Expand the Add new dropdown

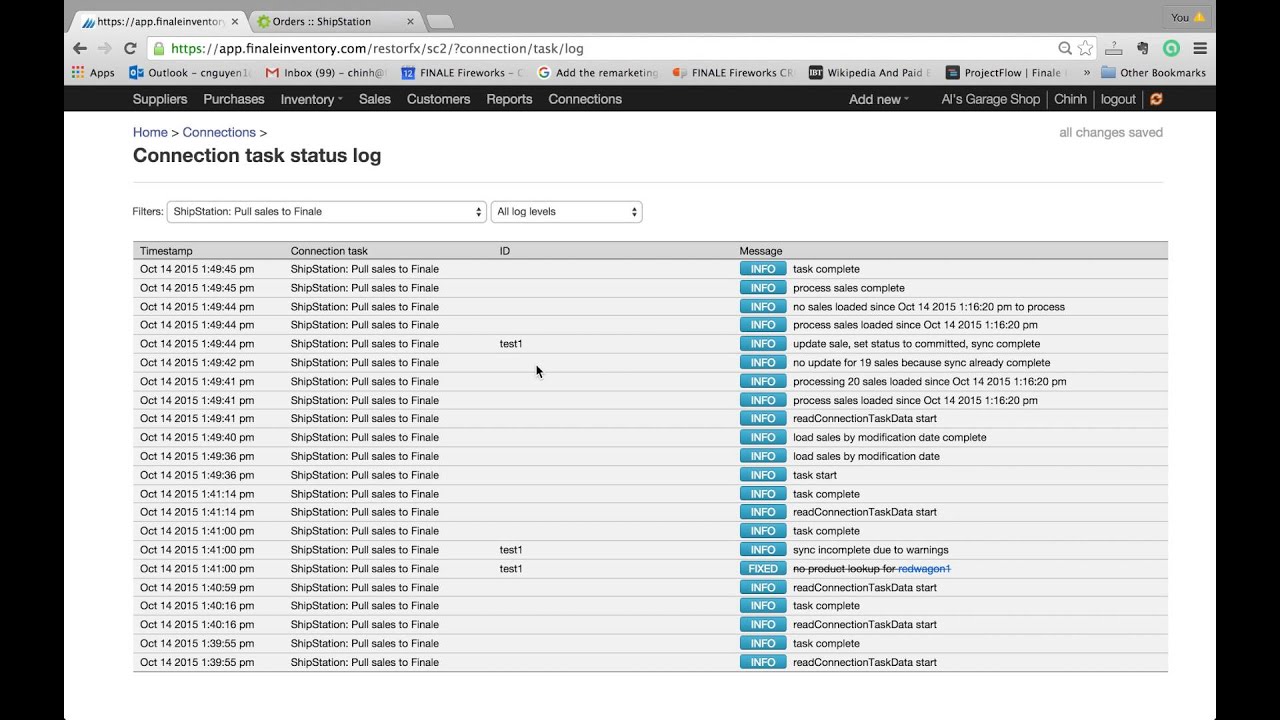click(879, 99)
